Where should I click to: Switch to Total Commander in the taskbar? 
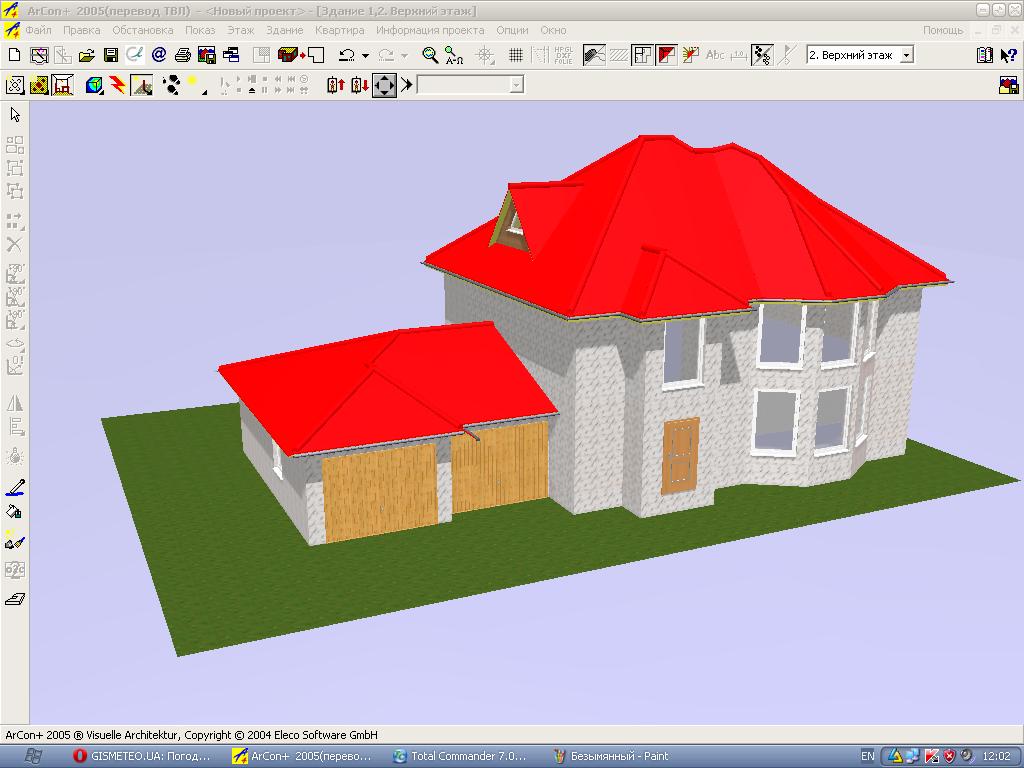point(467,756)
